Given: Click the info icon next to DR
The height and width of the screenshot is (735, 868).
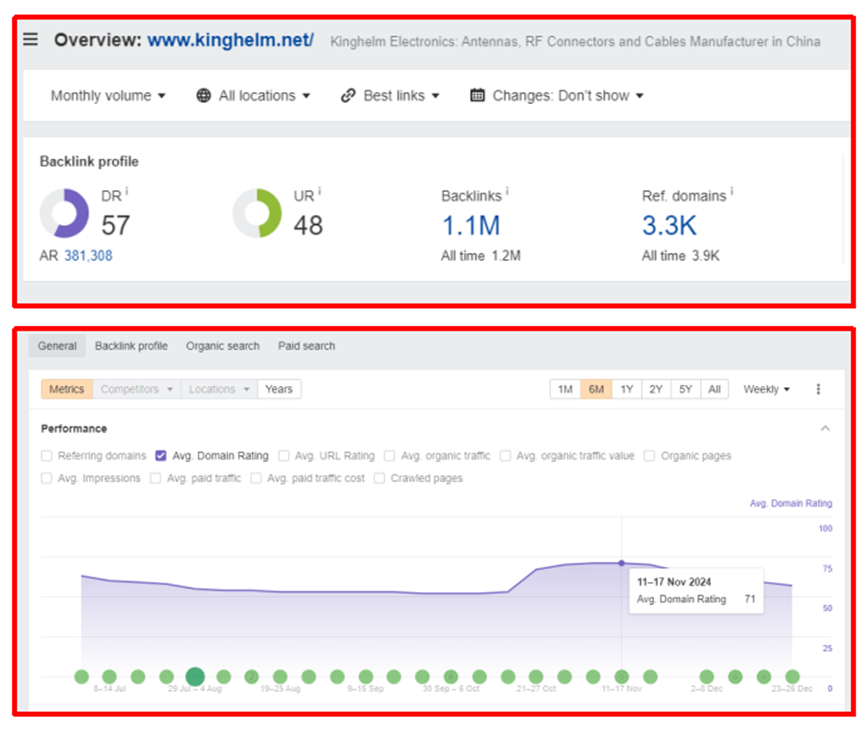Looking at the screenshot, I should [127, 191].
